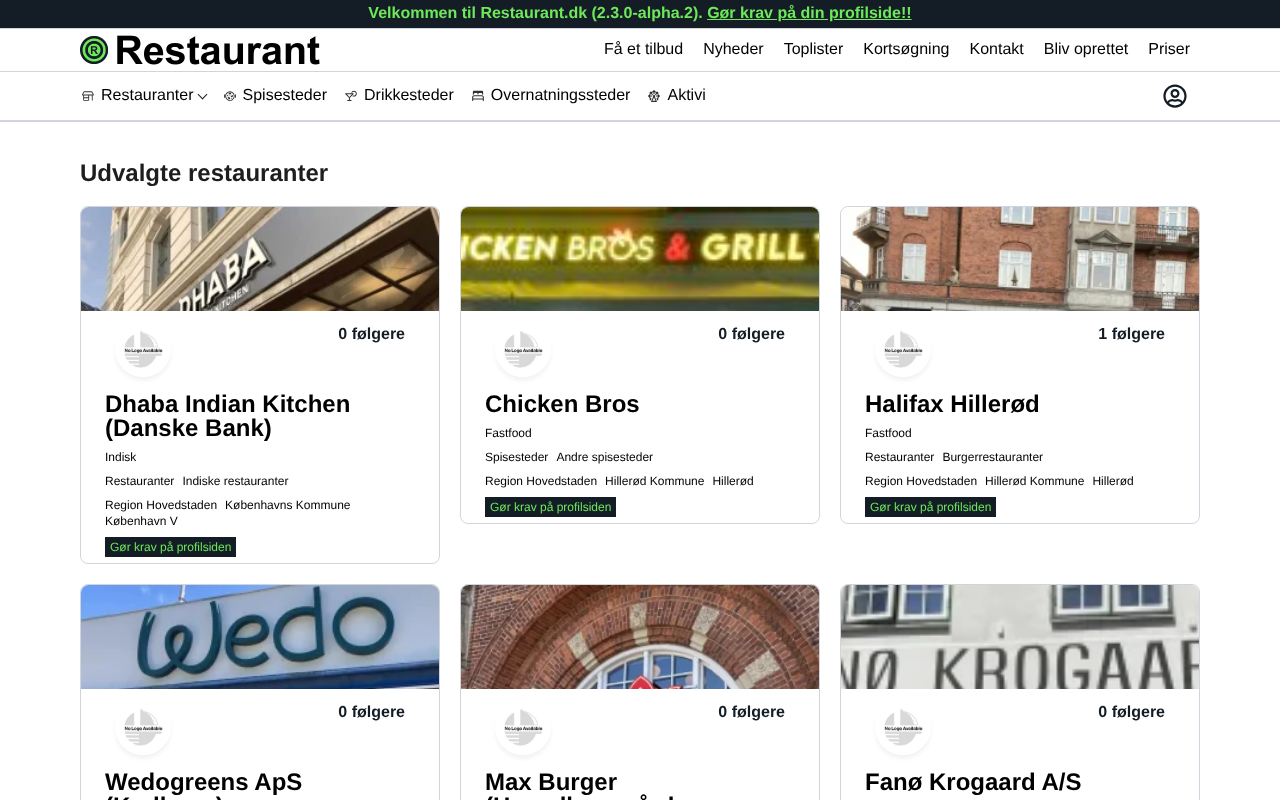Click the Overnatningssteder bed icon
Viewport: 1280px width, 800px height.
(478, 96)
